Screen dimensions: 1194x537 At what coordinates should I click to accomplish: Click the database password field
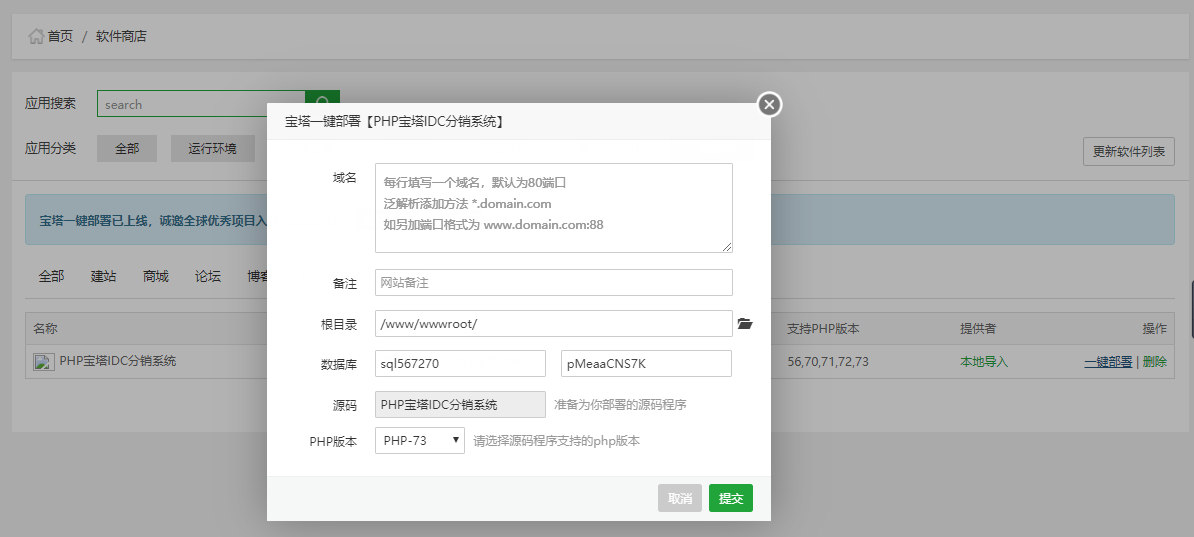[x=646, y=364]
